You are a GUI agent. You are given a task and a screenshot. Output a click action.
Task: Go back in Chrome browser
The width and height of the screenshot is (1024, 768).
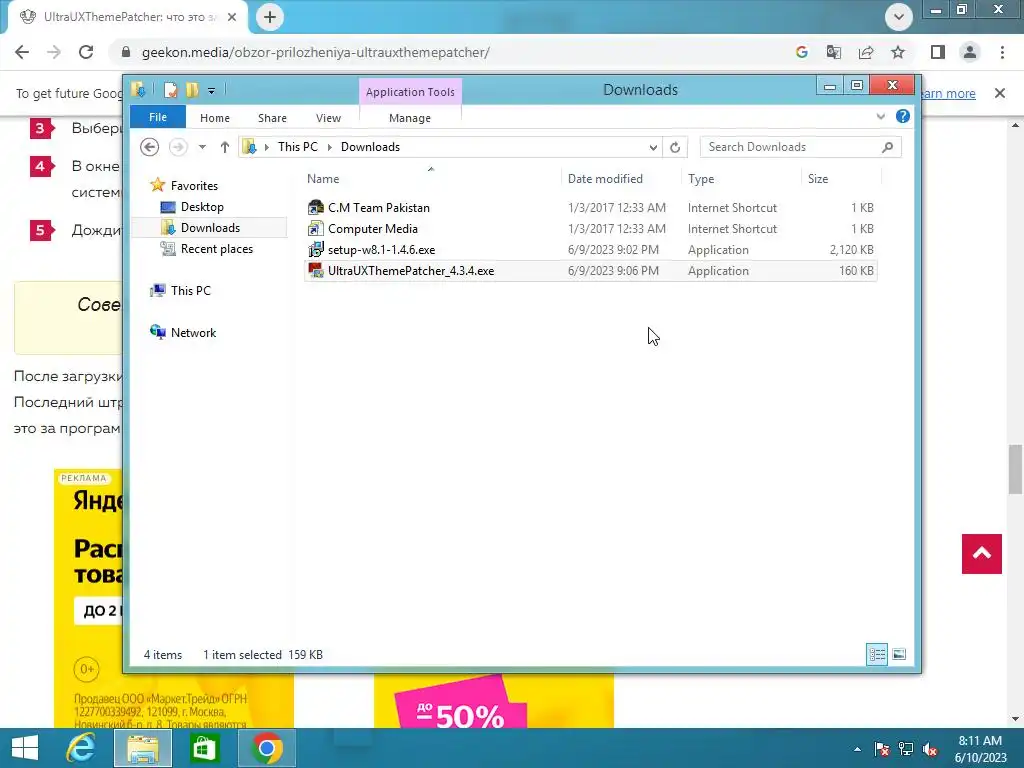(22, 52)
